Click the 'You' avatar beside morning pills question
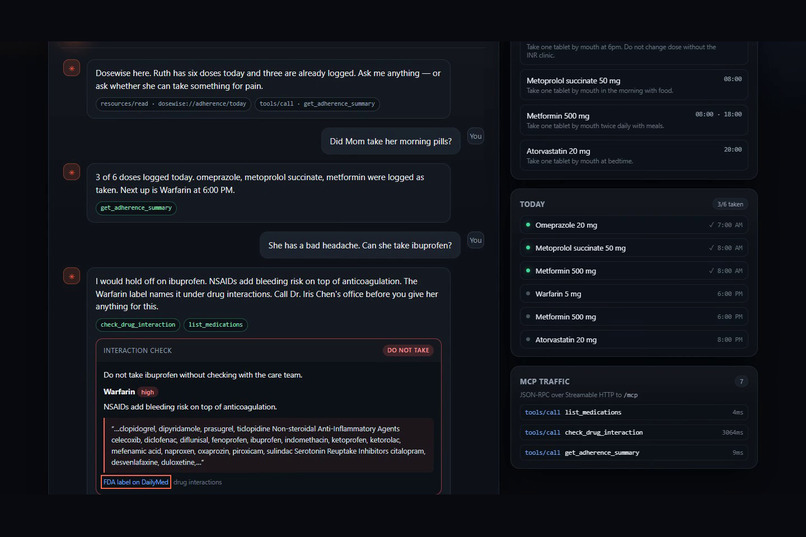The height and width of the screenshot is (537, 806). pyautogui.click(x=475, y=136)
